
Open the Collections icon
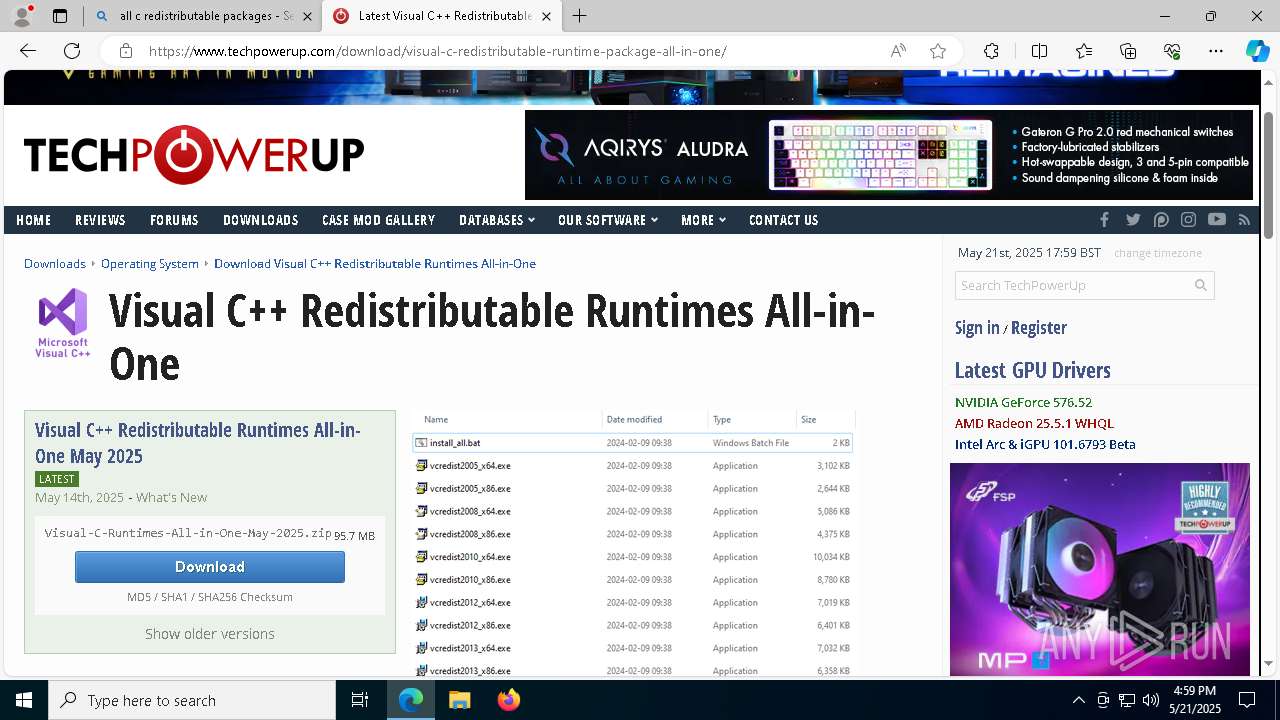tap(1128, 51)
